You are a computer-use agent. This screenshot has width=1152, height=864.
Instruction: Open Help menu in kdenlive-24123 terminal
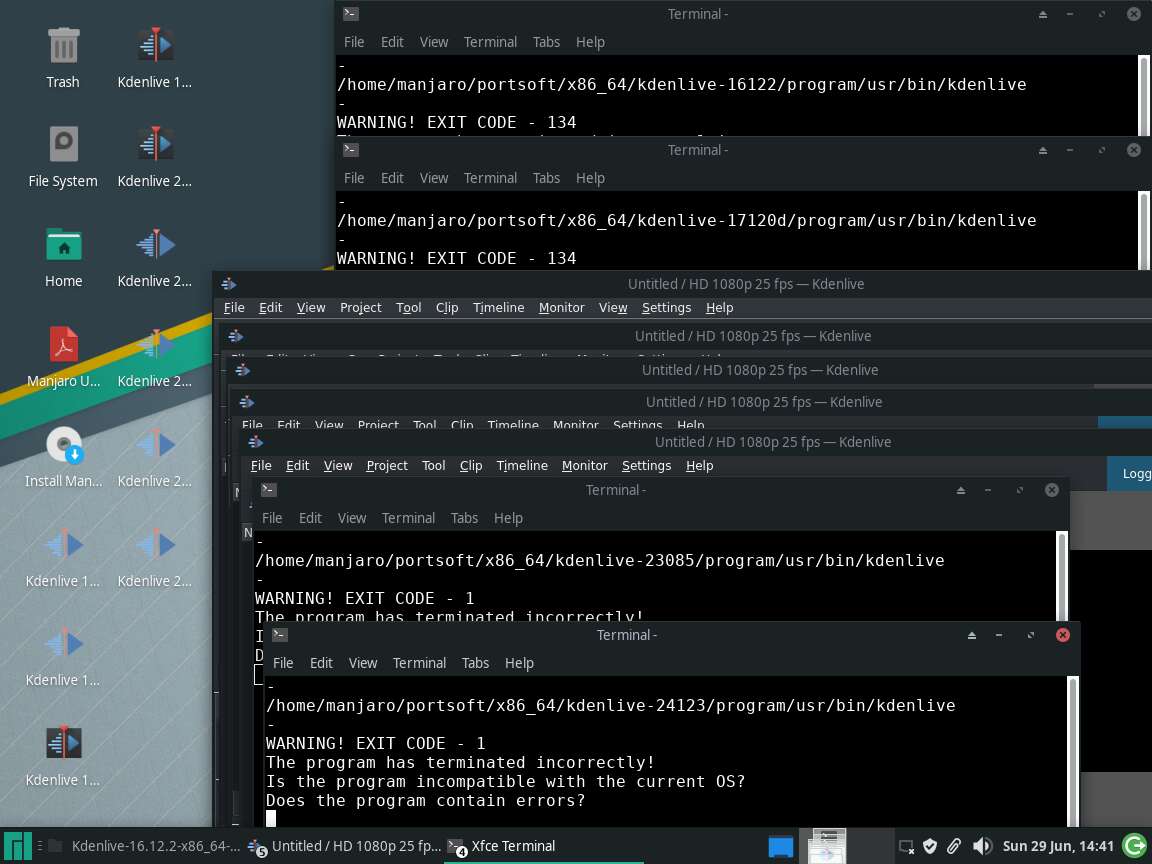(x=519, y=663)
